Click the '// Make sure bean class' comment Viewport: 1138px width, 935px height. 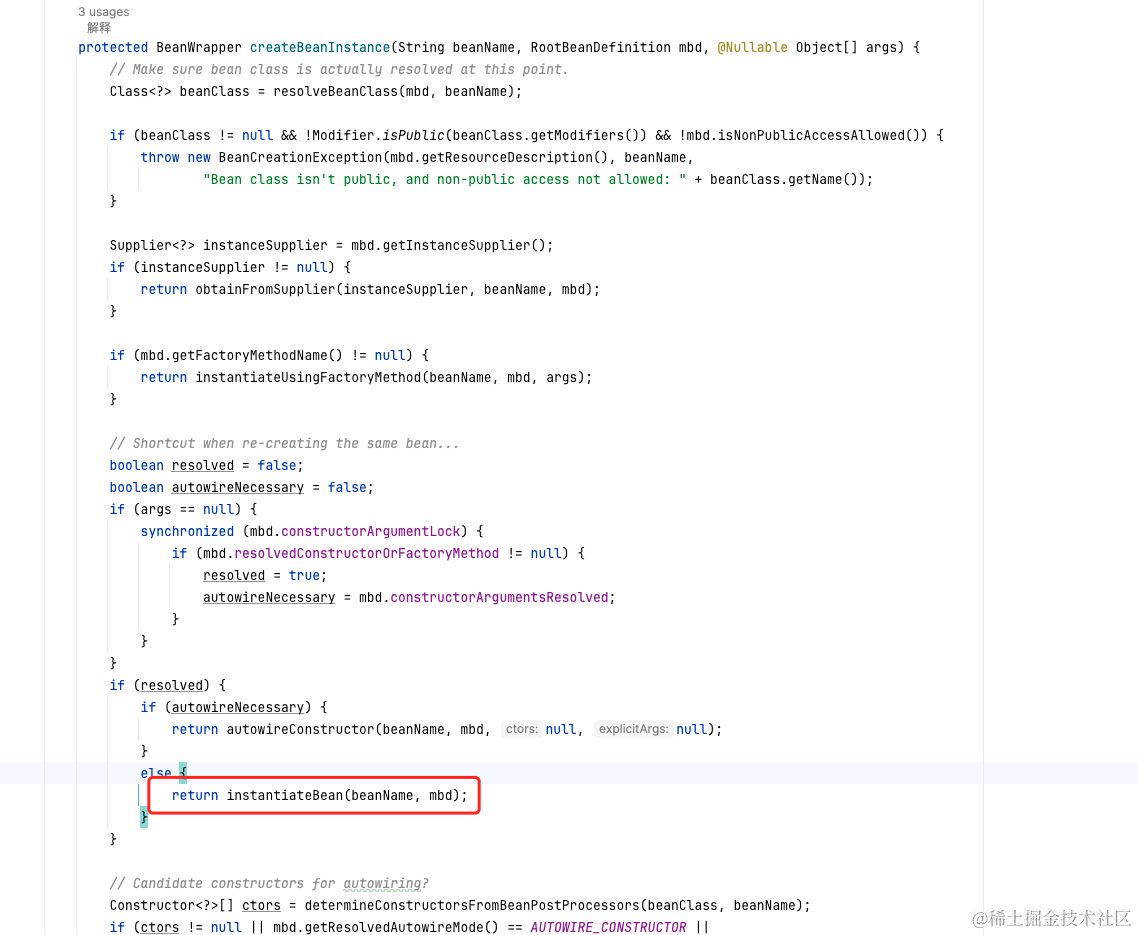click(x=339, y=70)
